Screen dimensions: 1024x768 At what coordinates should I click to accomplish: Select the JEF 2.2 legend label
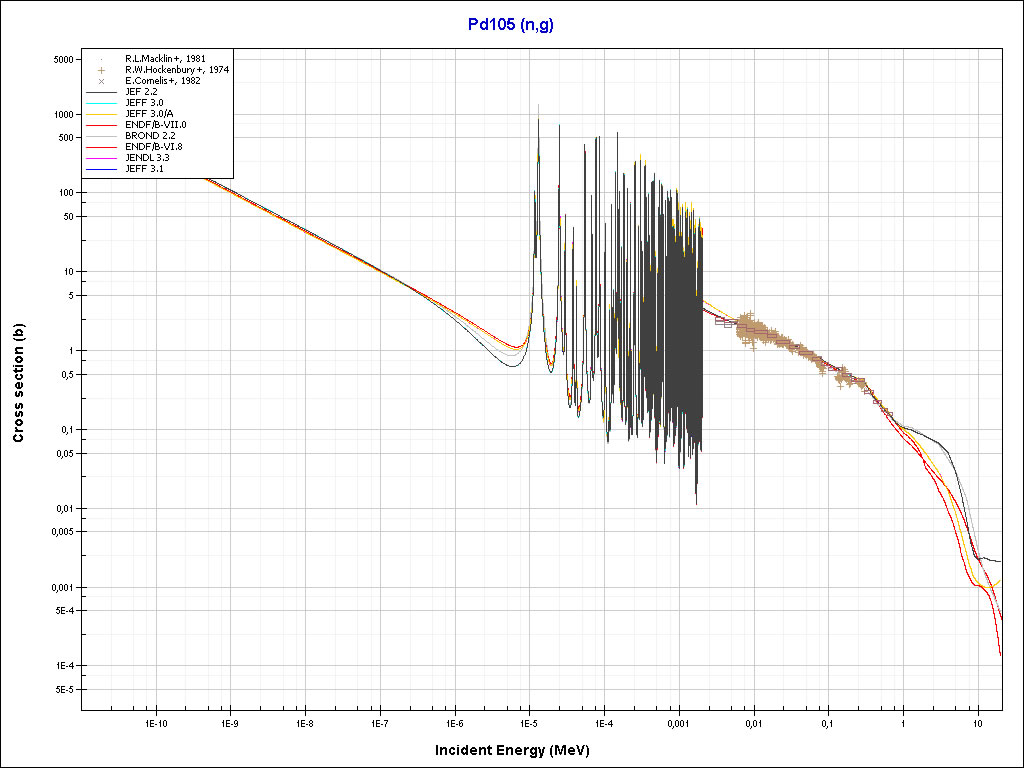[x=141, y=92]
